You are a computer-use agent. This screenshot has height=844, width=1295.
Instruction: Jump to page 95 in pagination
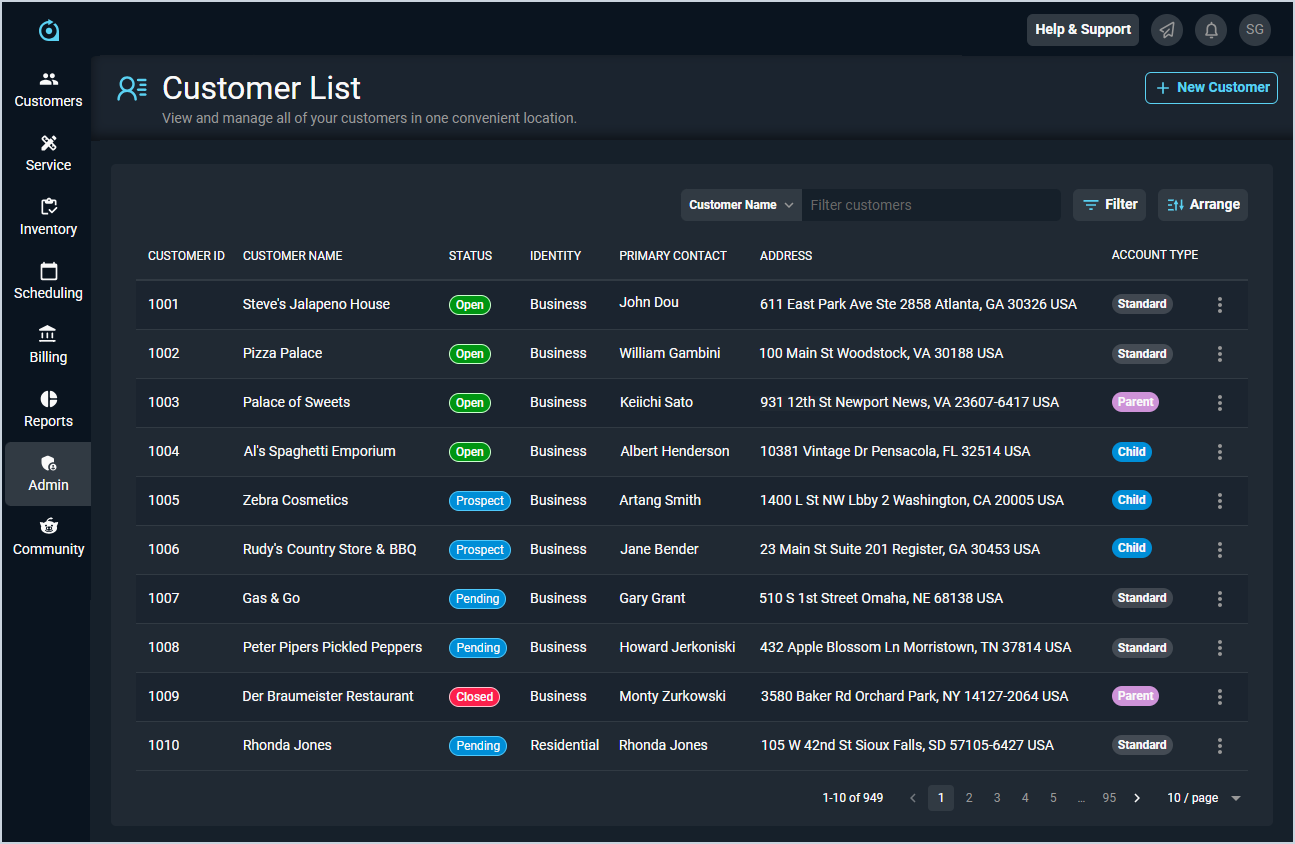pos(1109,798)
